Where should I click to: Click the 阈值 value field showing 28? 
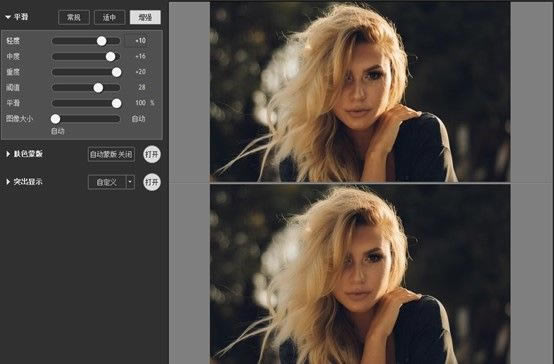[x=140, y=87]
